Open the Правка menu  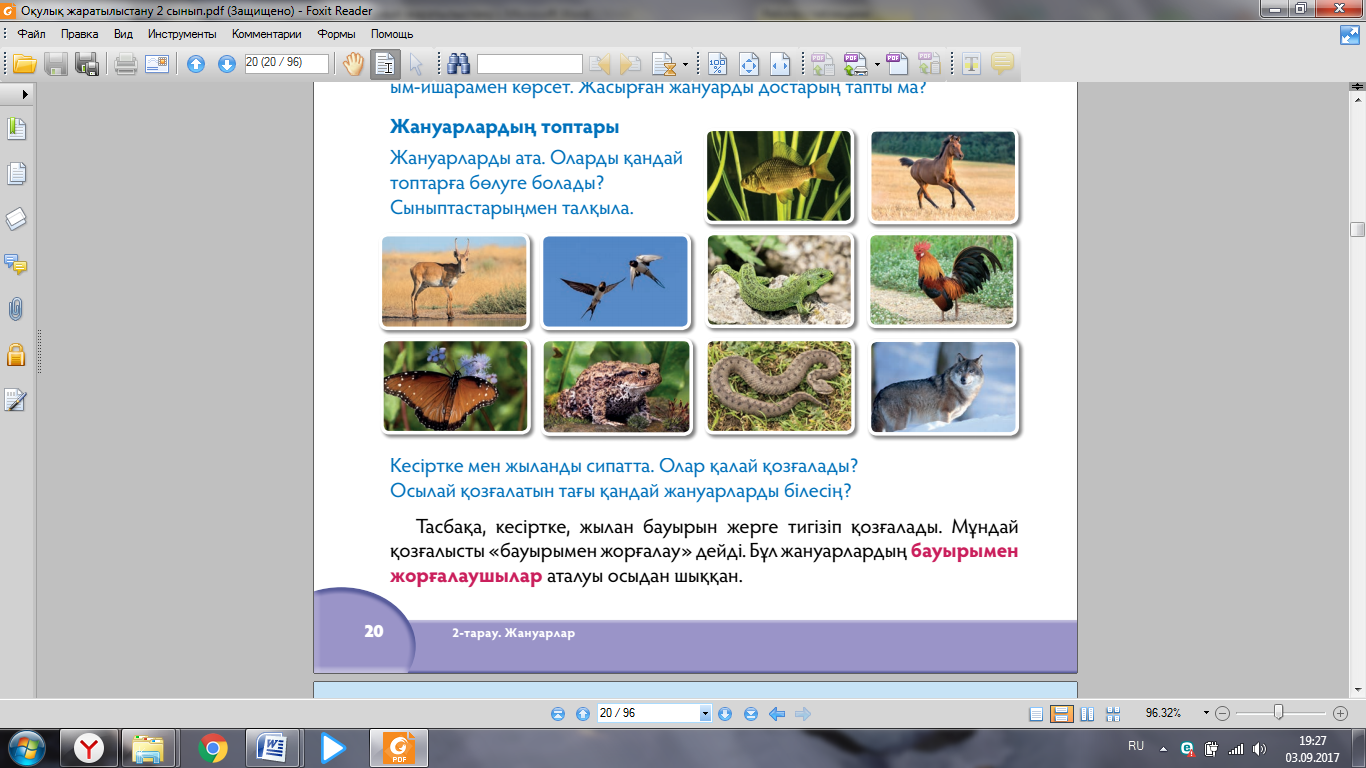pos(79,34)
